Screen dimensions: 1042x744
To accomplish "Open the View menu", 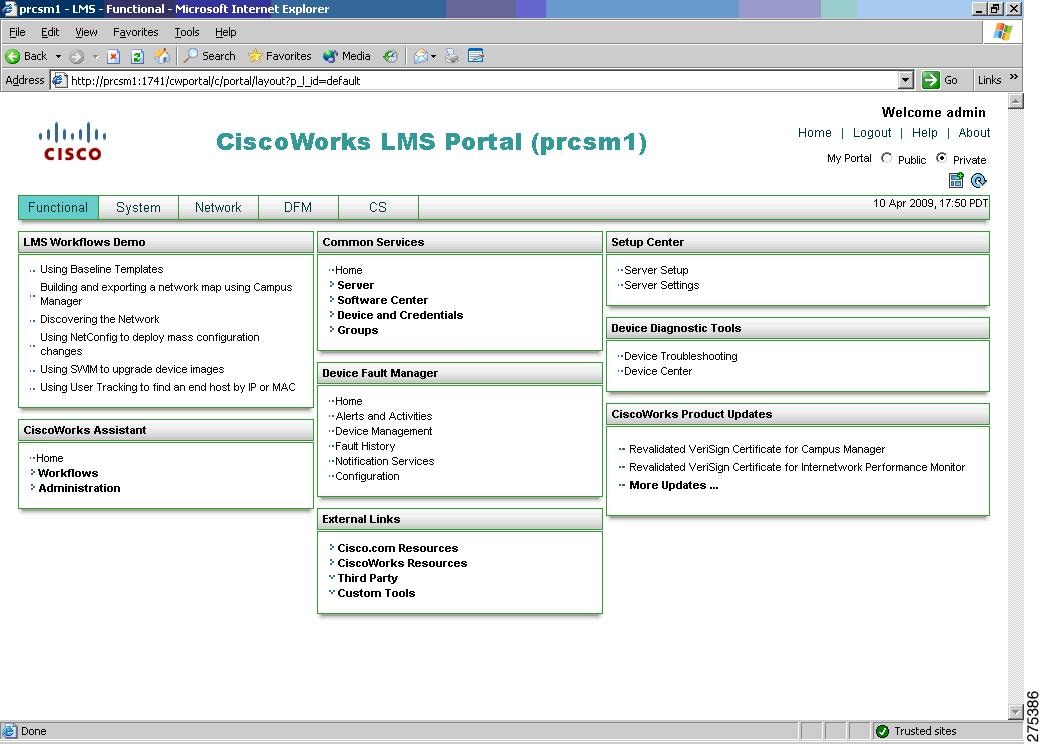I will pos(86,32).
